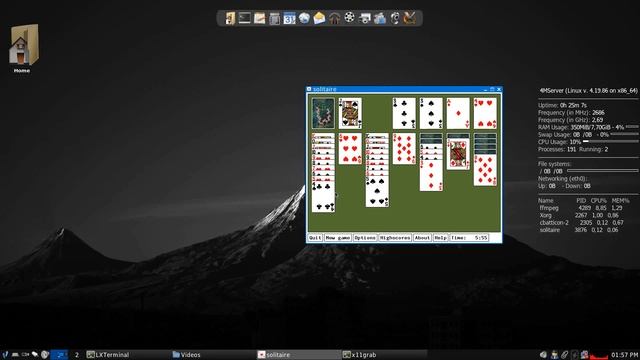Open solitaire Help

pyautogui.click(x=440, y=238)
